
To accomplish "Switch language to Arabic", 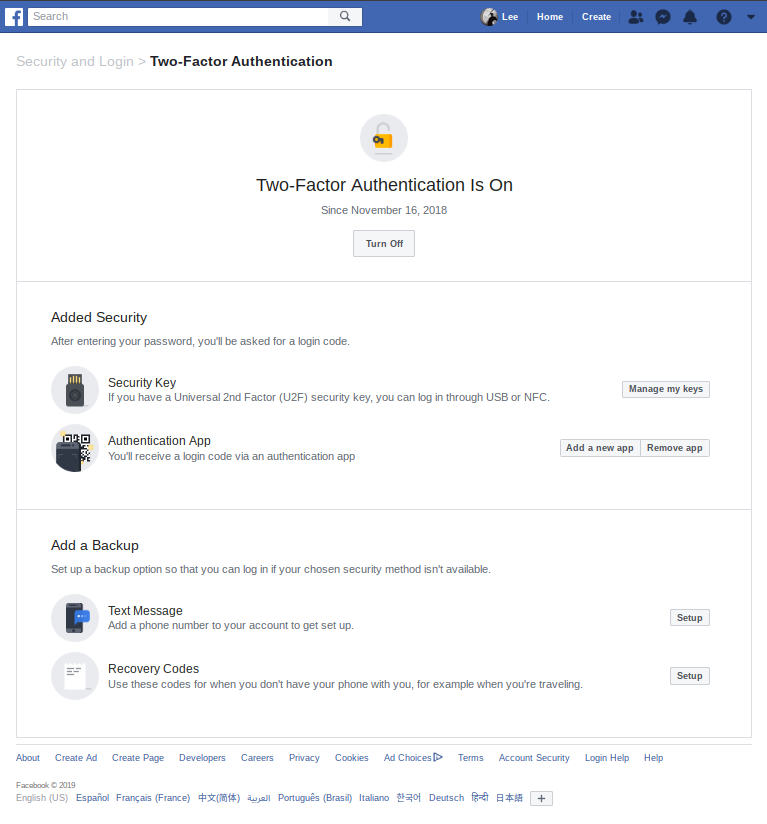I will click(258, 798).
